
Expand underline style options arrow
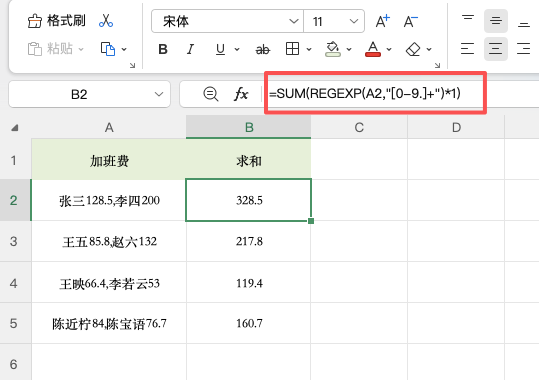237,49
